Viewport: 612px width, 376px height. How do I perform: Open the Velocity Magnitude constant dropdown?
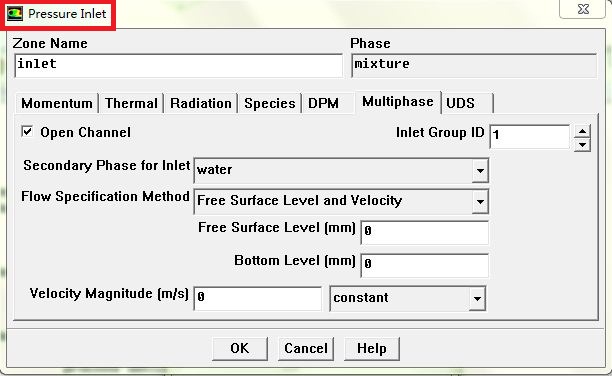pyautogui.click(x=477, y=299)
